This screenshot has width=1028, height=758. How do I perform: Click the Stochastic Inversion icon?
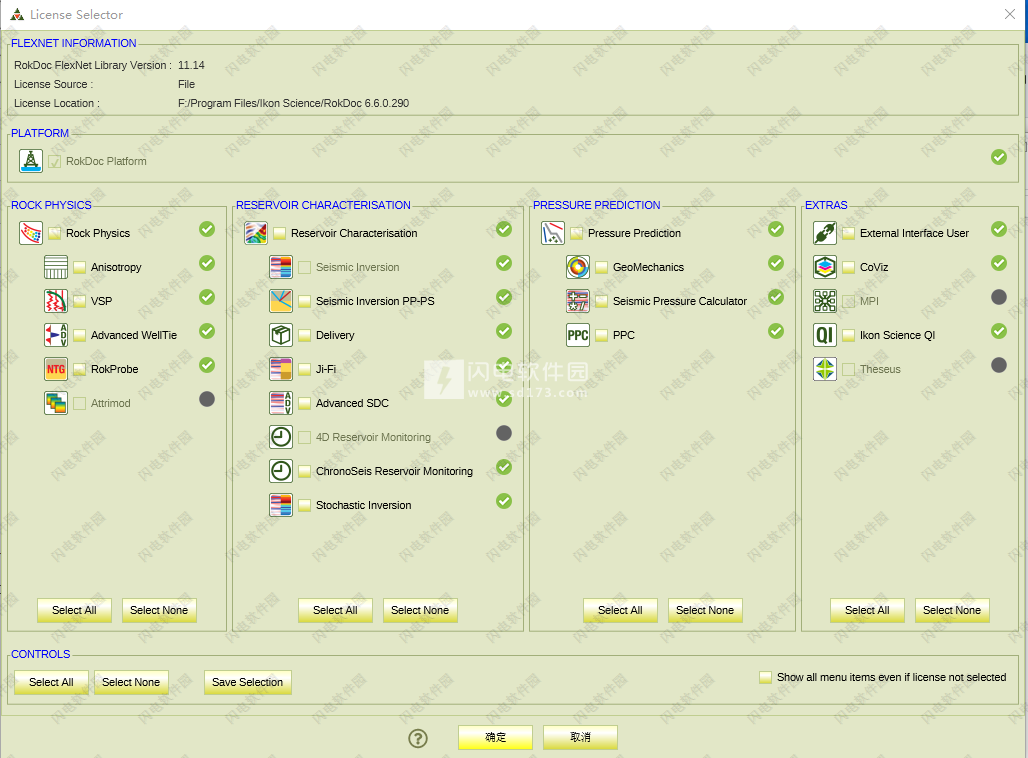coord(281,506)
